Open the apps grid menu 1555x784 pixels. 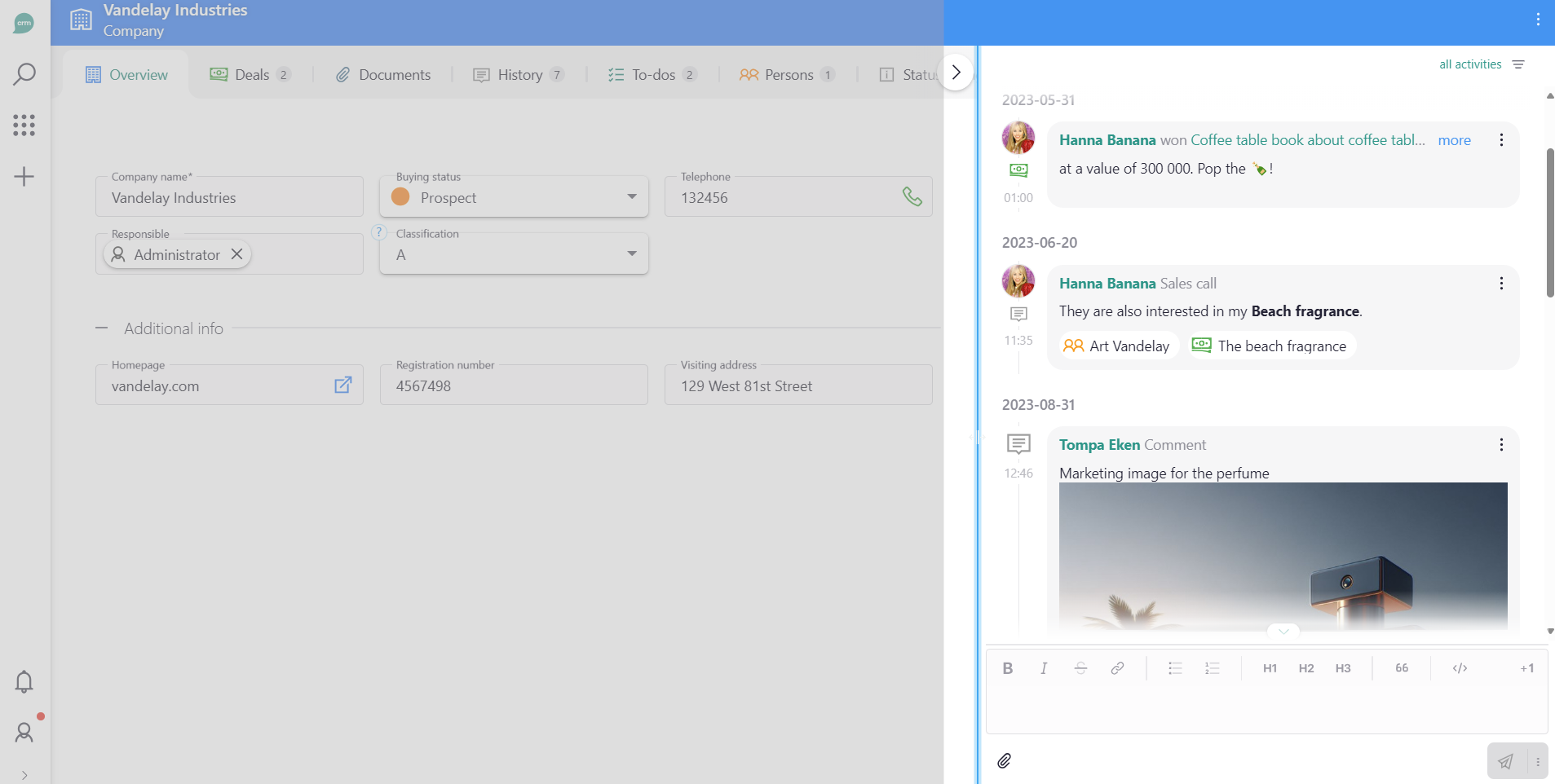coord(24,125)
